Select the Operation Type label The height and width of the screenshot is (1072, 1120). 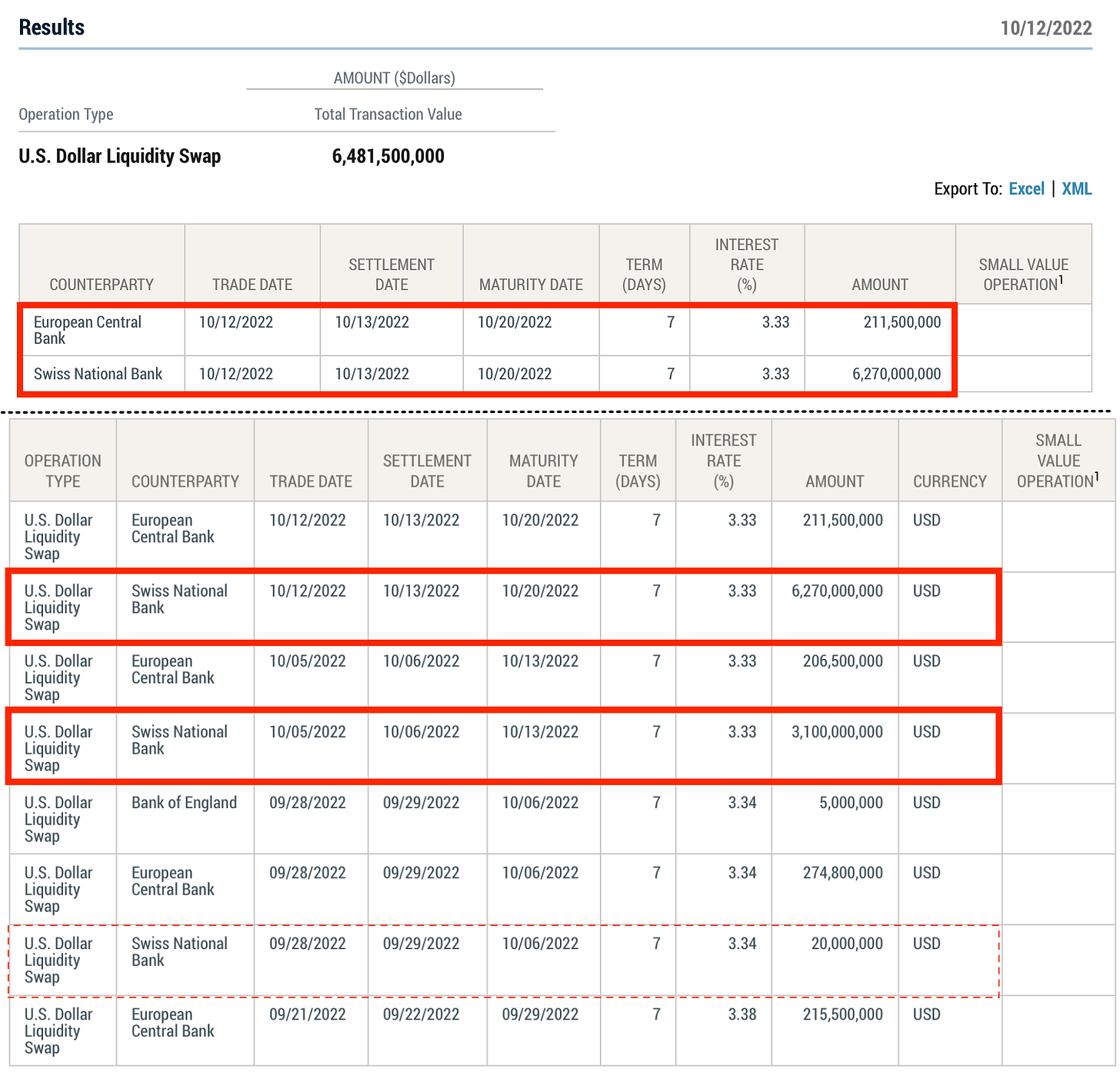click(66, 115)
